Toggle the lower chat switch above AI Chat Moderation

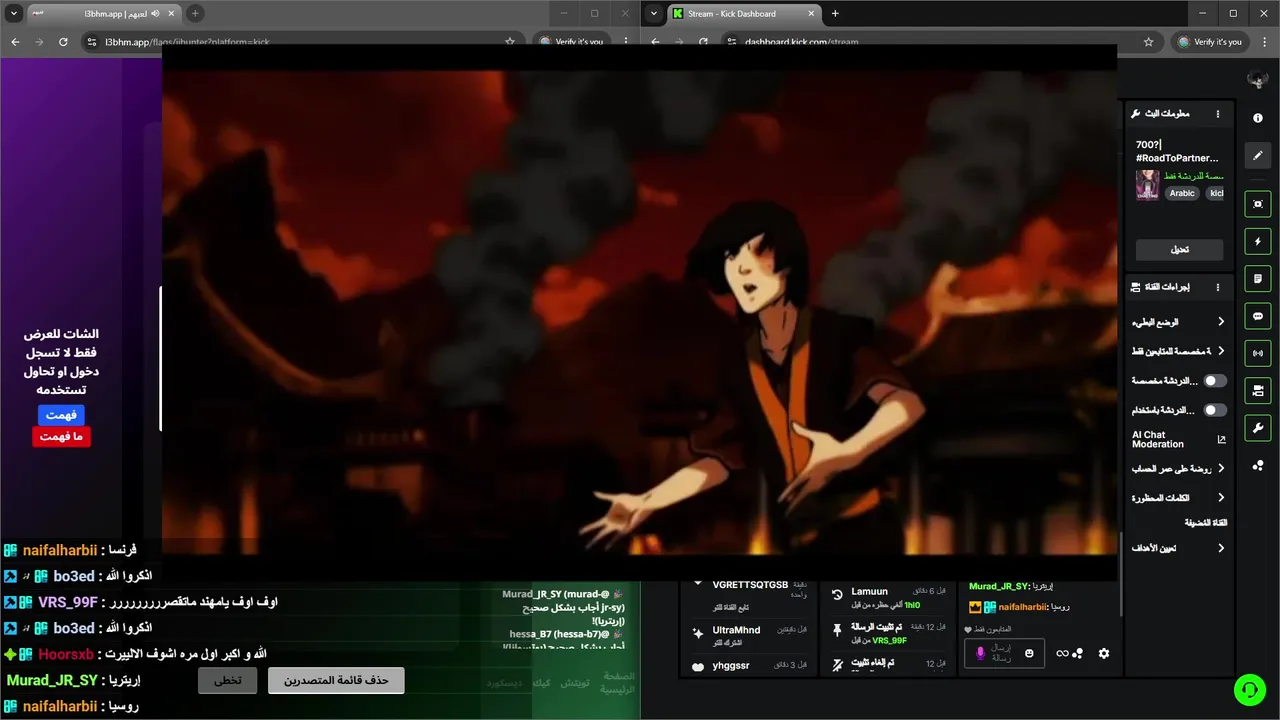click(x=1215, y=410)
